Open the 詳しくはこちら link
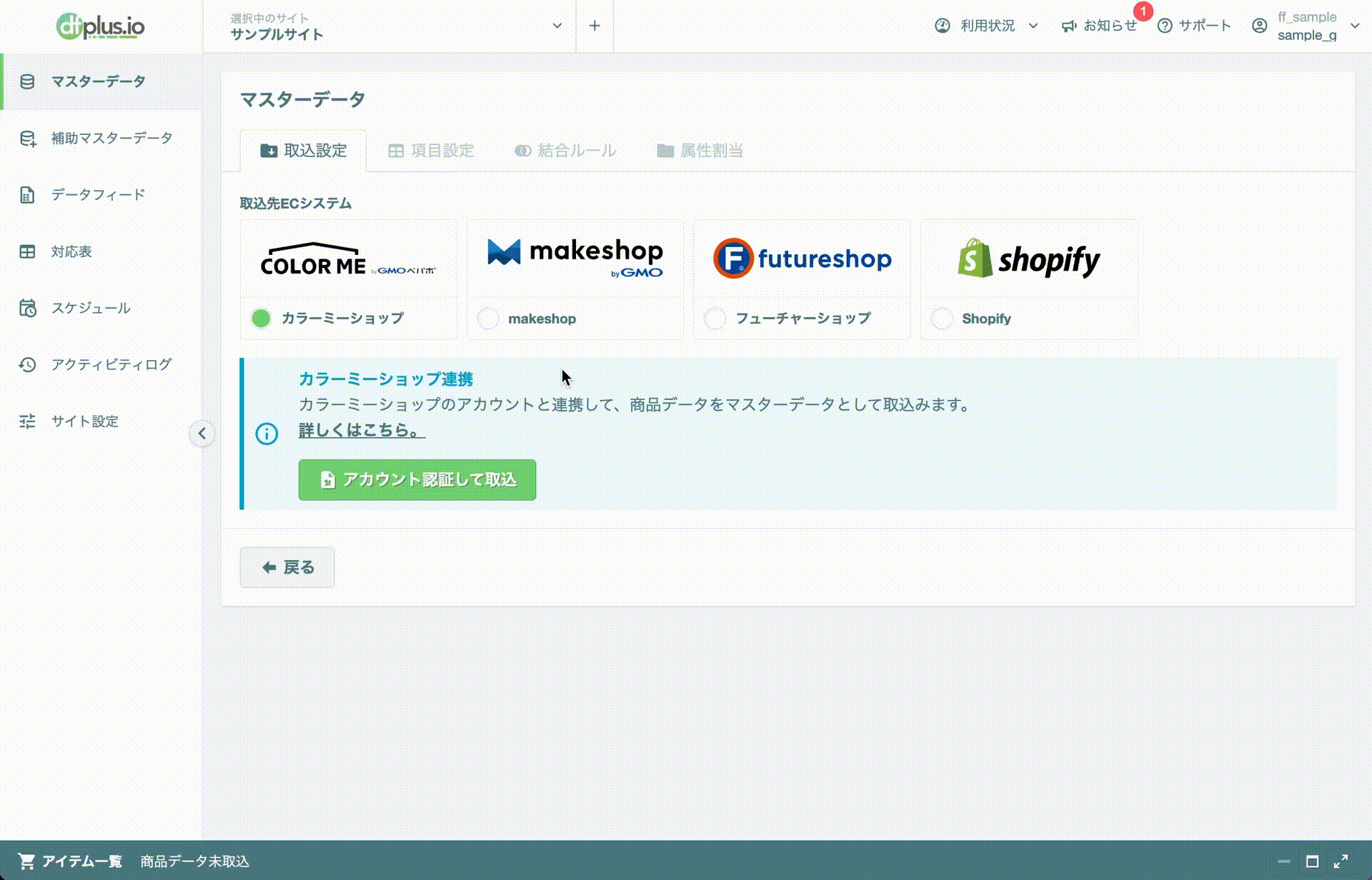This screenshot has width=1372, height=880. tap(361, 431)
